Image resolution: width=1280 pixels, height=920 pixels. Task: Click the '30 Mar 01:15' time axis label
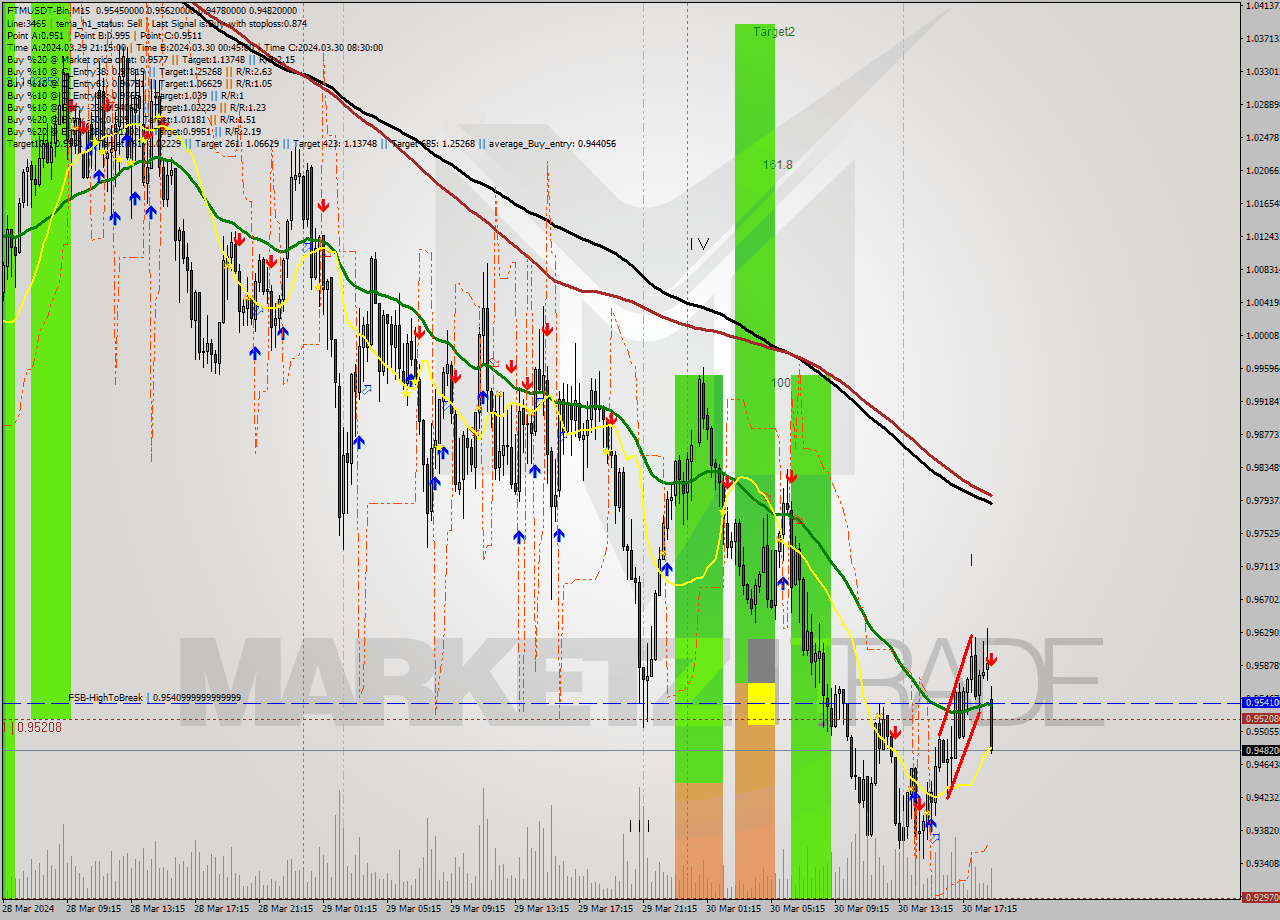(733, 909)
